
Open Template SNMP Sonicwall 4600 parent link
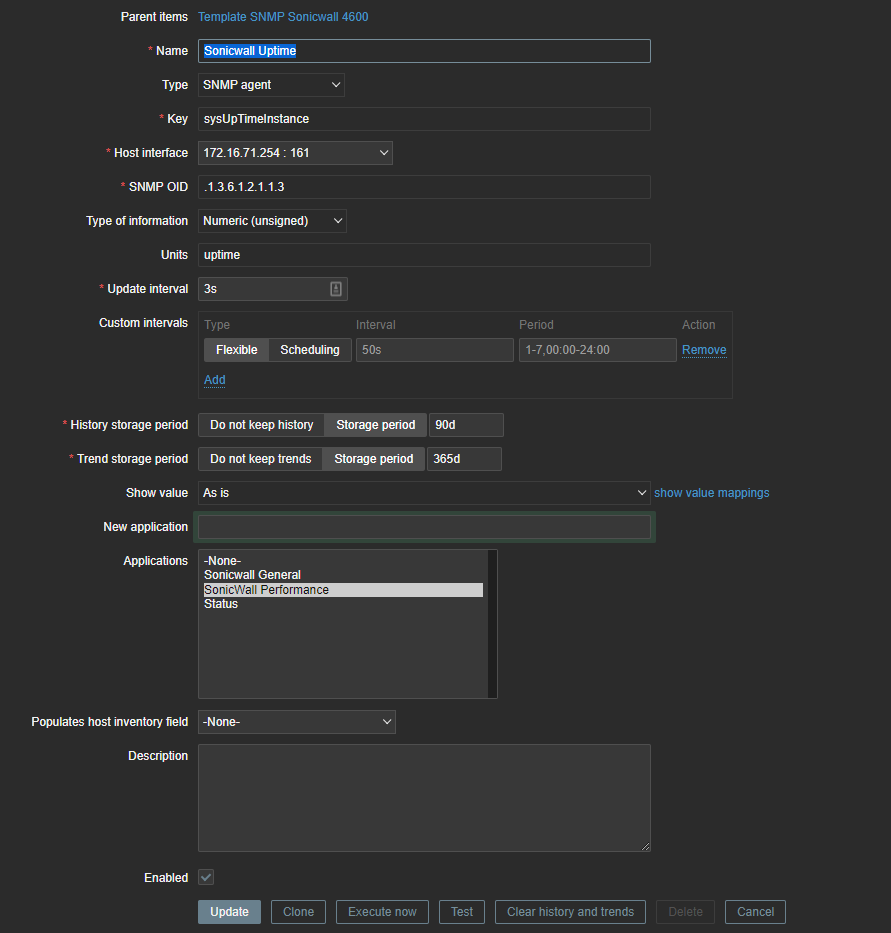pos(283,17)
